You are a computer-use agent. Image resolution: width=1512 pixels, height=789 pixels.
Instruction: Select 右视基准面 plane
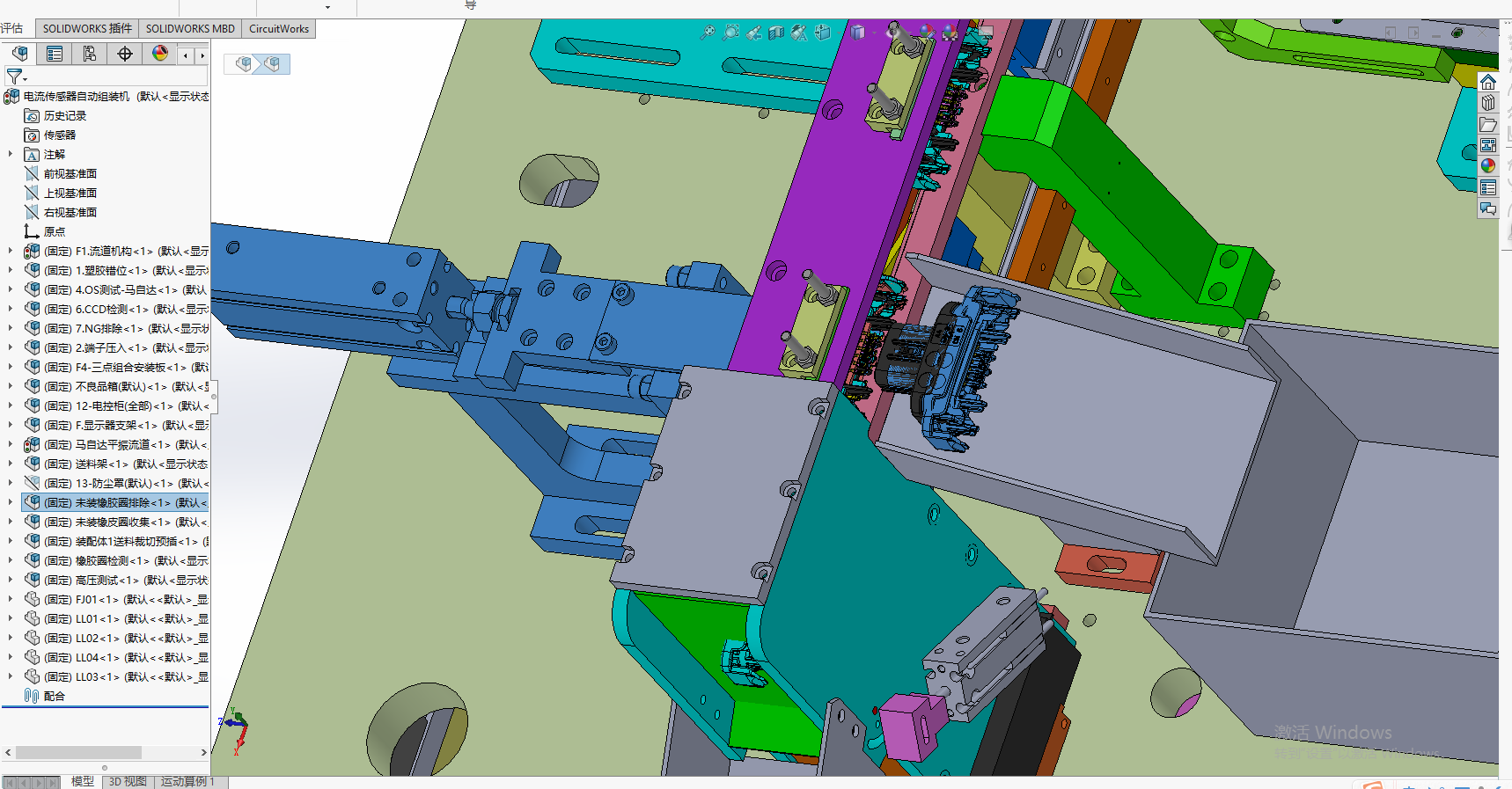(70, 212)
